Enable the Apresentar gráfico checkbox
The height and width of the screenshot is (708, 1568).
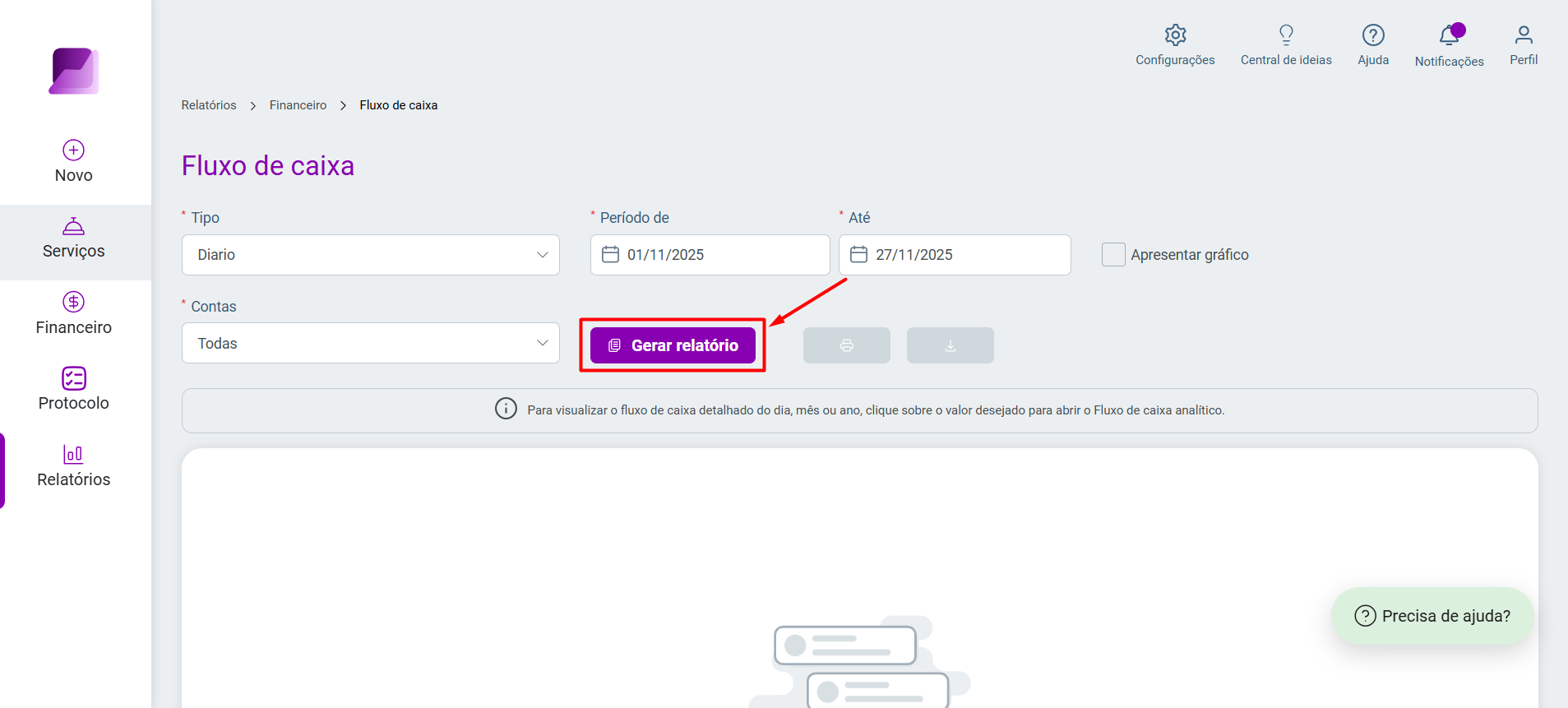(1113, 255)
